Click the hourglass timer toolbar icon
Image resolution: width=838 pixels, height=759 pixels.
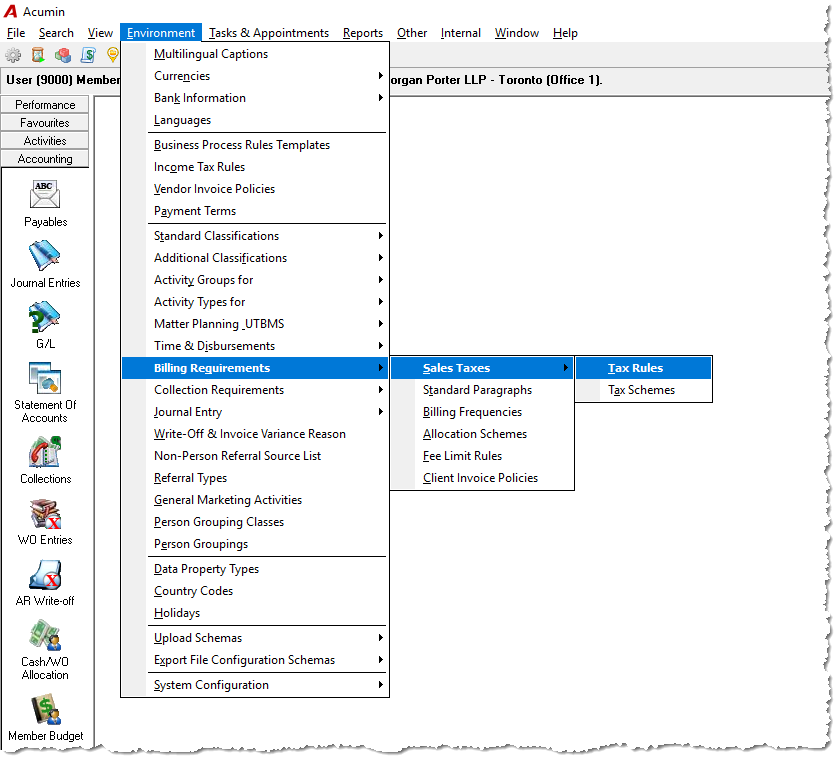(x=38, y=55)
